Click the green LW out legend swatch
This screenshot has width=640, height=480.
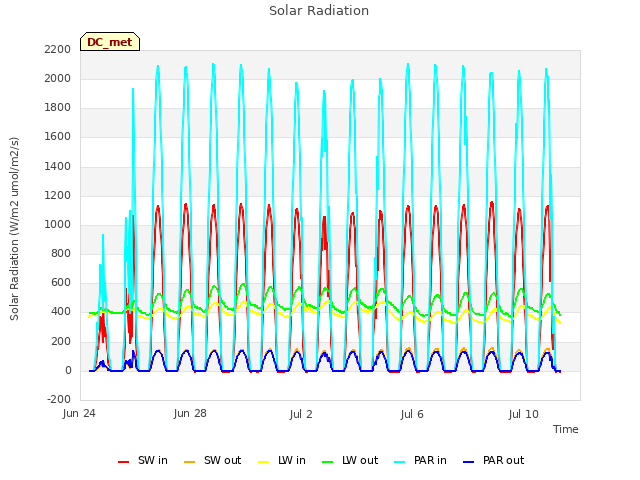point(327,462)
